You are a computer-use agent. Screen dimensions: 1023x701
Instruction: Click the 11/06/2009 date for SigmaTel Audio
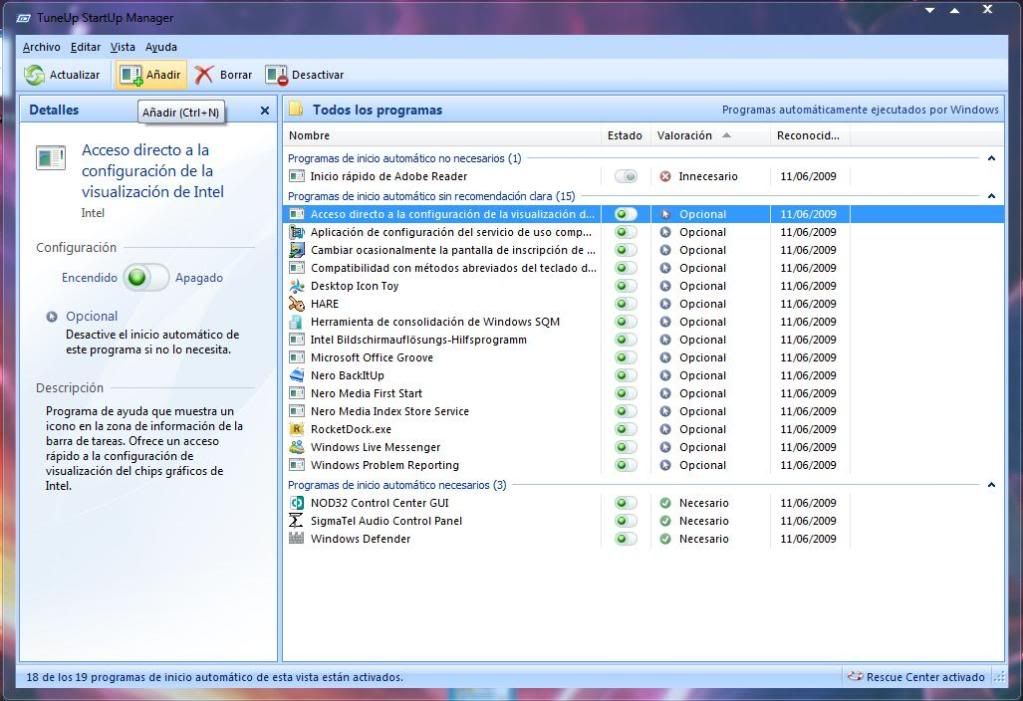point(808,521)
